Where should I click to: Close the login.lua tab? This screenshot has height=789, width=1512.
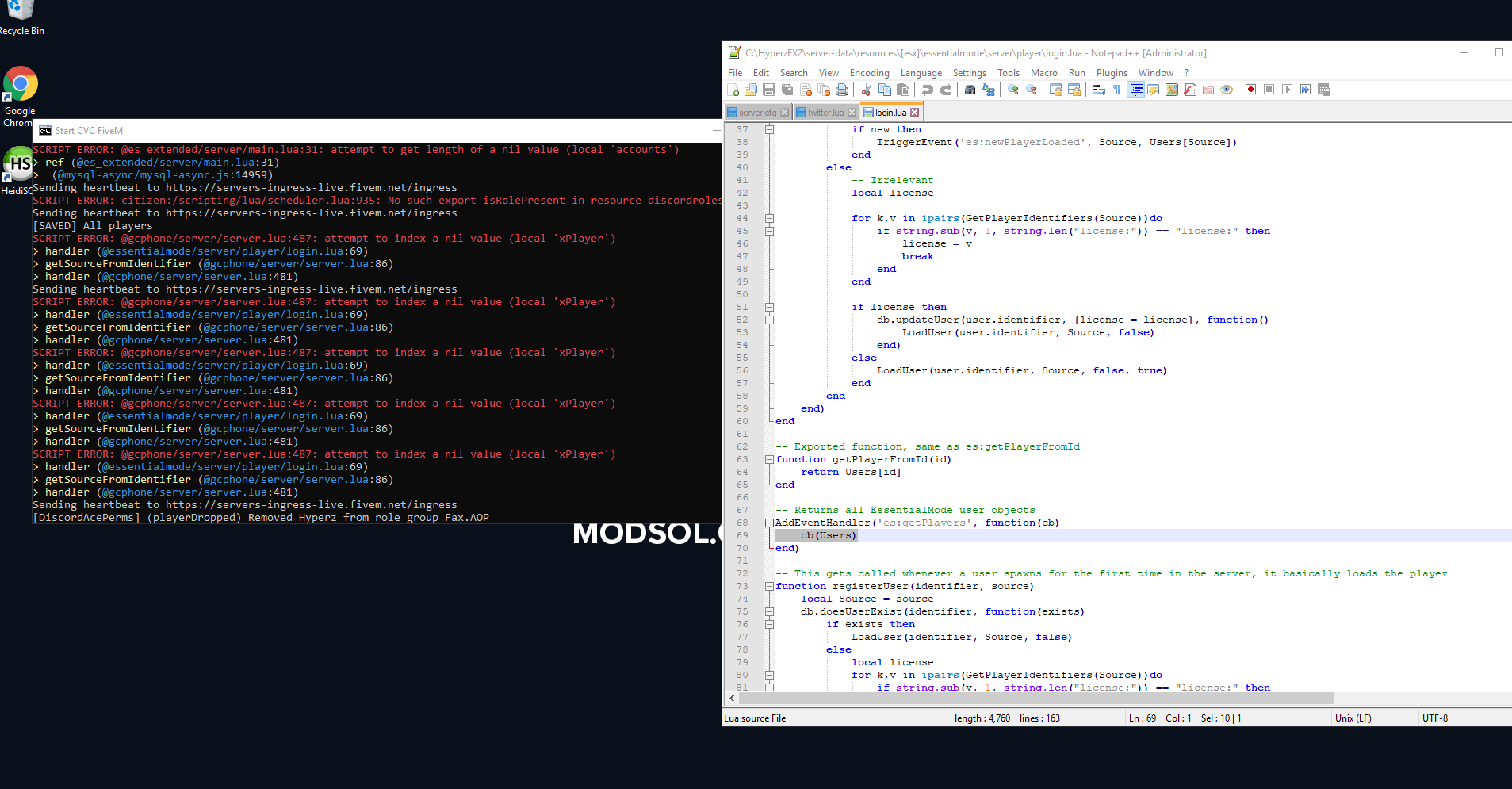914,113
